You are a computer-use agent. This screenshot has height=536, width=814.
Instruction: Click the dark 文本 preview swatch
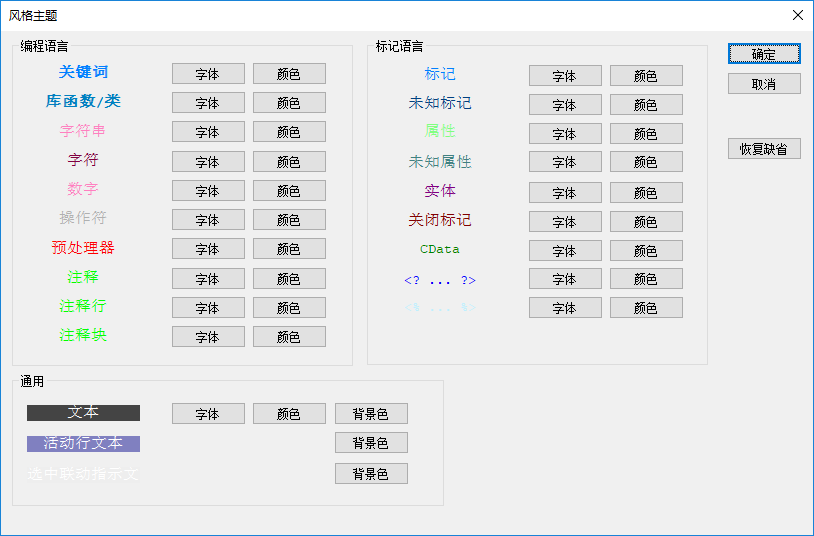pos(84,413)
